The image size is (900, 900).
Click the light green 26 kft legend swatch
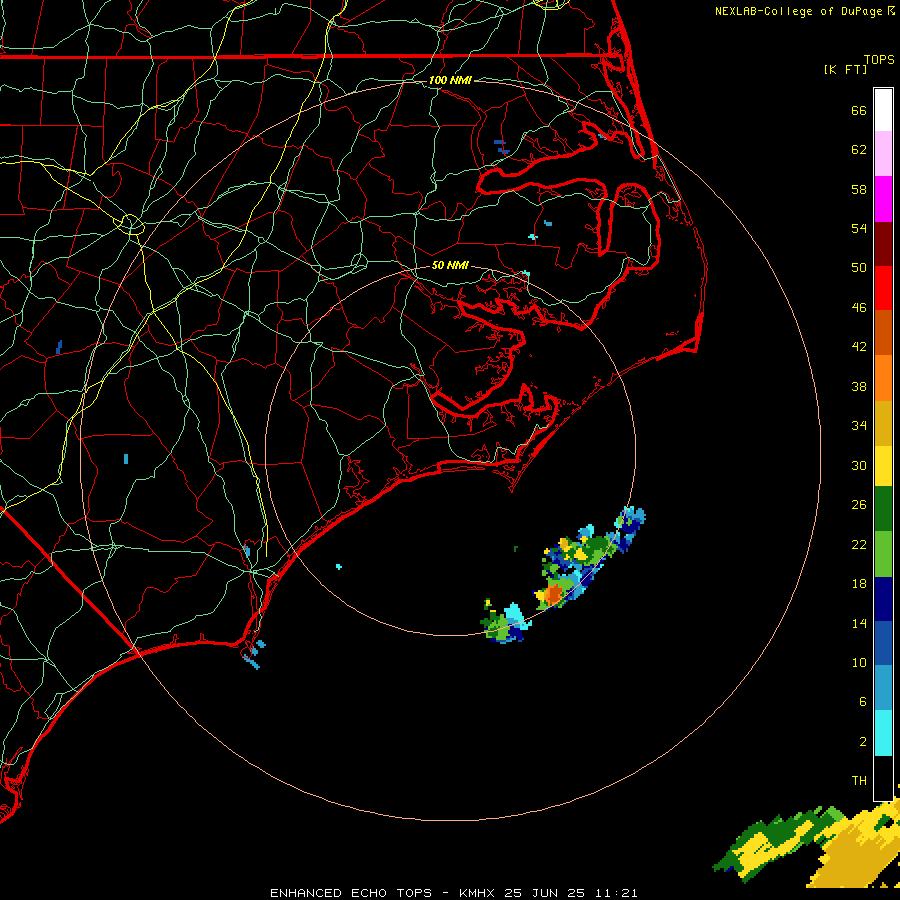pyautogui.click(x=883, y=554)
